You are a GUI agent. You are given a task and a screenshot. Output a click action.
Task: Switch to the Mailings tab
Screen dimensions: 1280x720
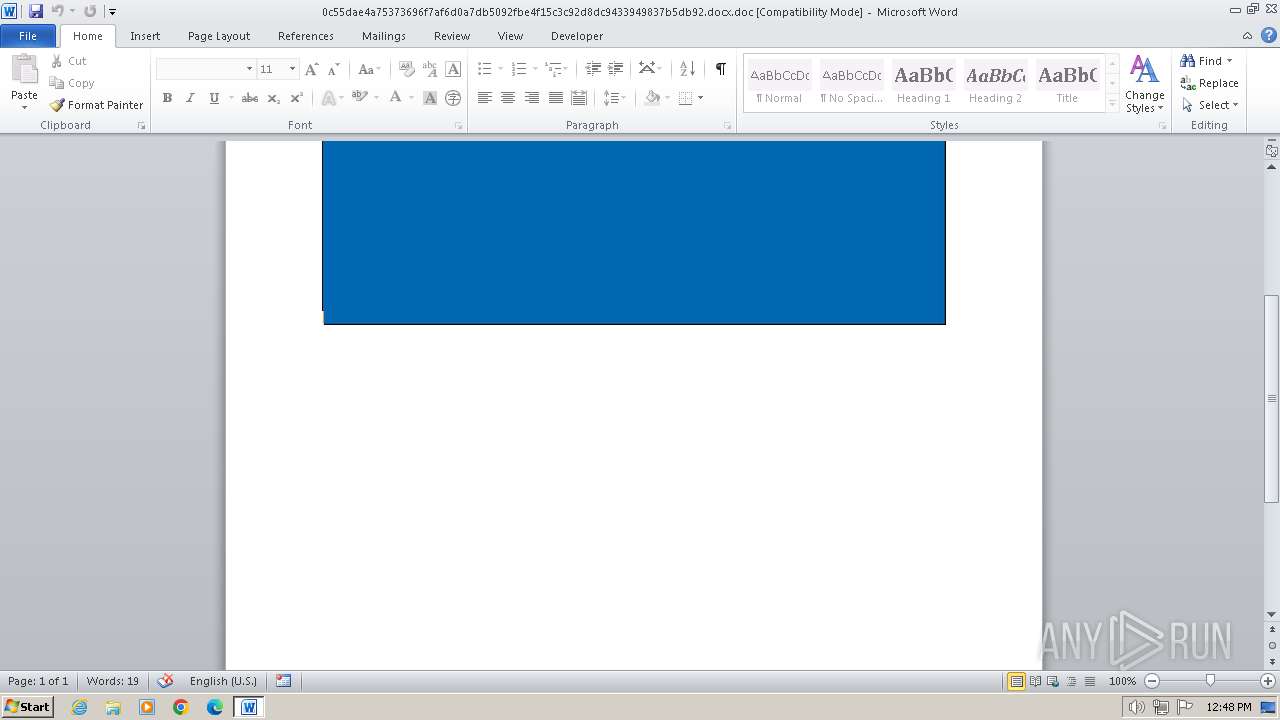(384, 36)
